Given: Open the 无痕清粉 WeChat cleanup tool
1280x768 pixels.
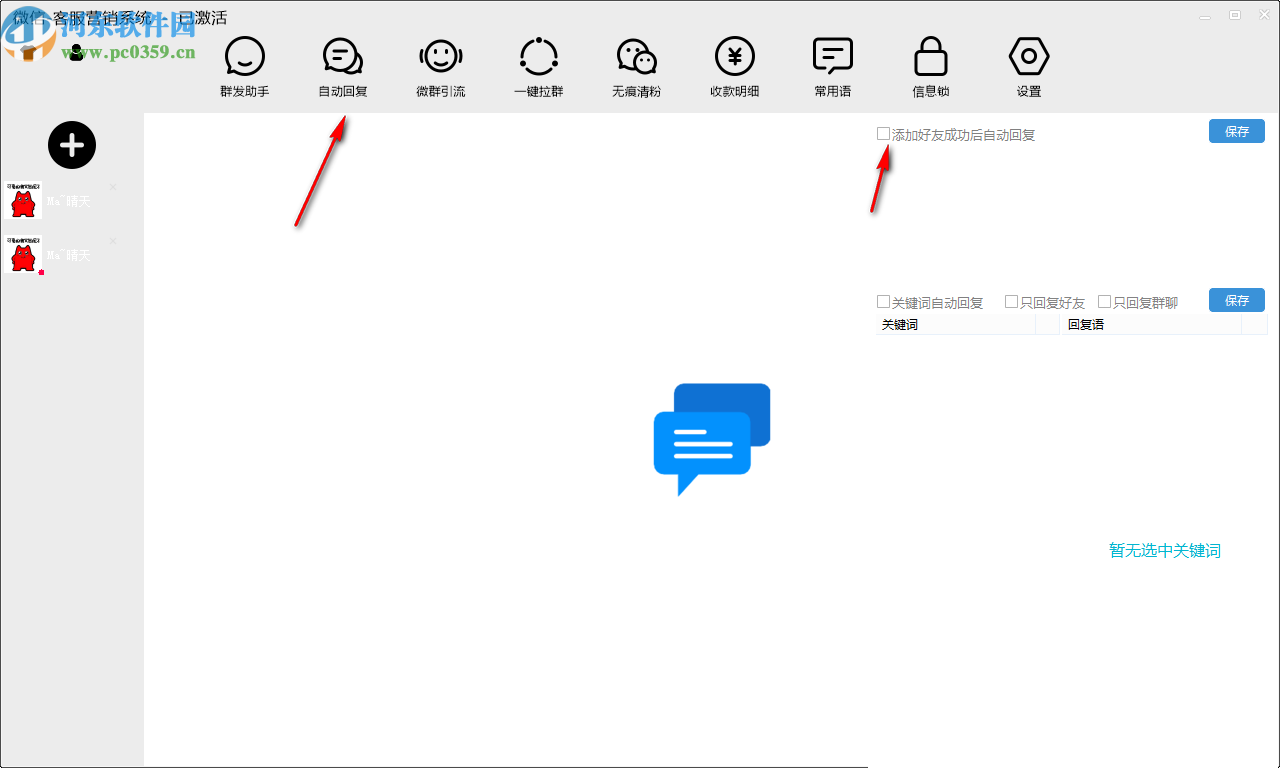Looking at the screenshot, I should [x=637, y=68].
